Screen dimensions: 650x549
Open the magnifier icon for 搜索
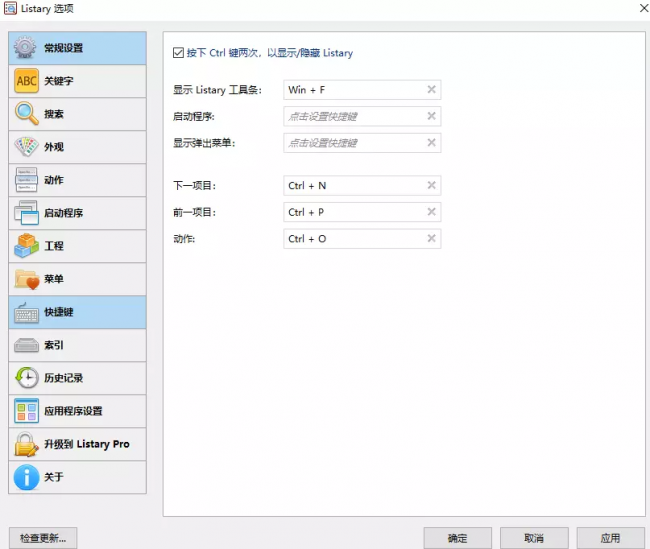pyautogui.click(x=27, y=113)
